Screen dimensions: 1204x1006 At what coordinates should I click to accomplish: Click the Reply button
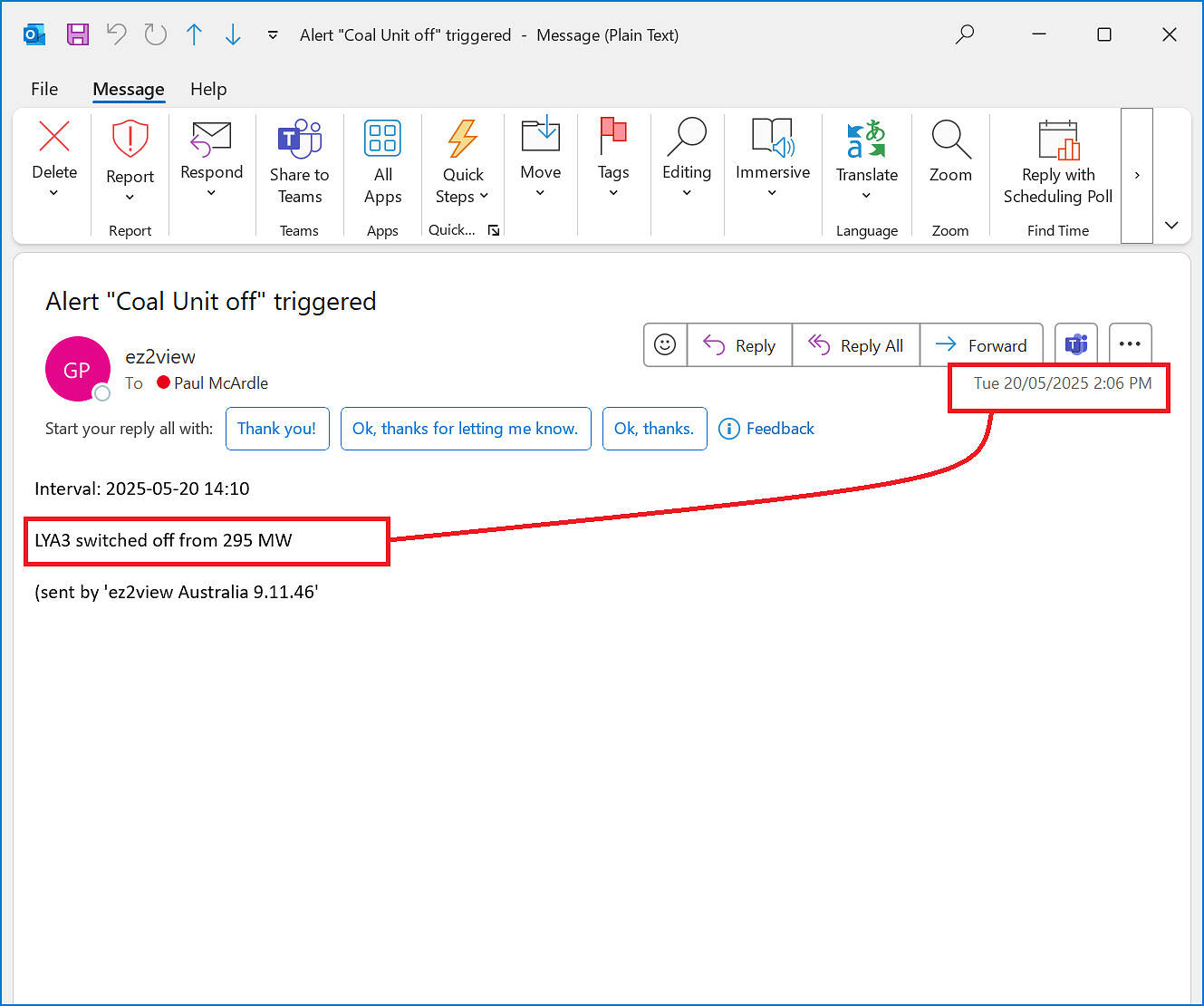click(x=739, y=345)
